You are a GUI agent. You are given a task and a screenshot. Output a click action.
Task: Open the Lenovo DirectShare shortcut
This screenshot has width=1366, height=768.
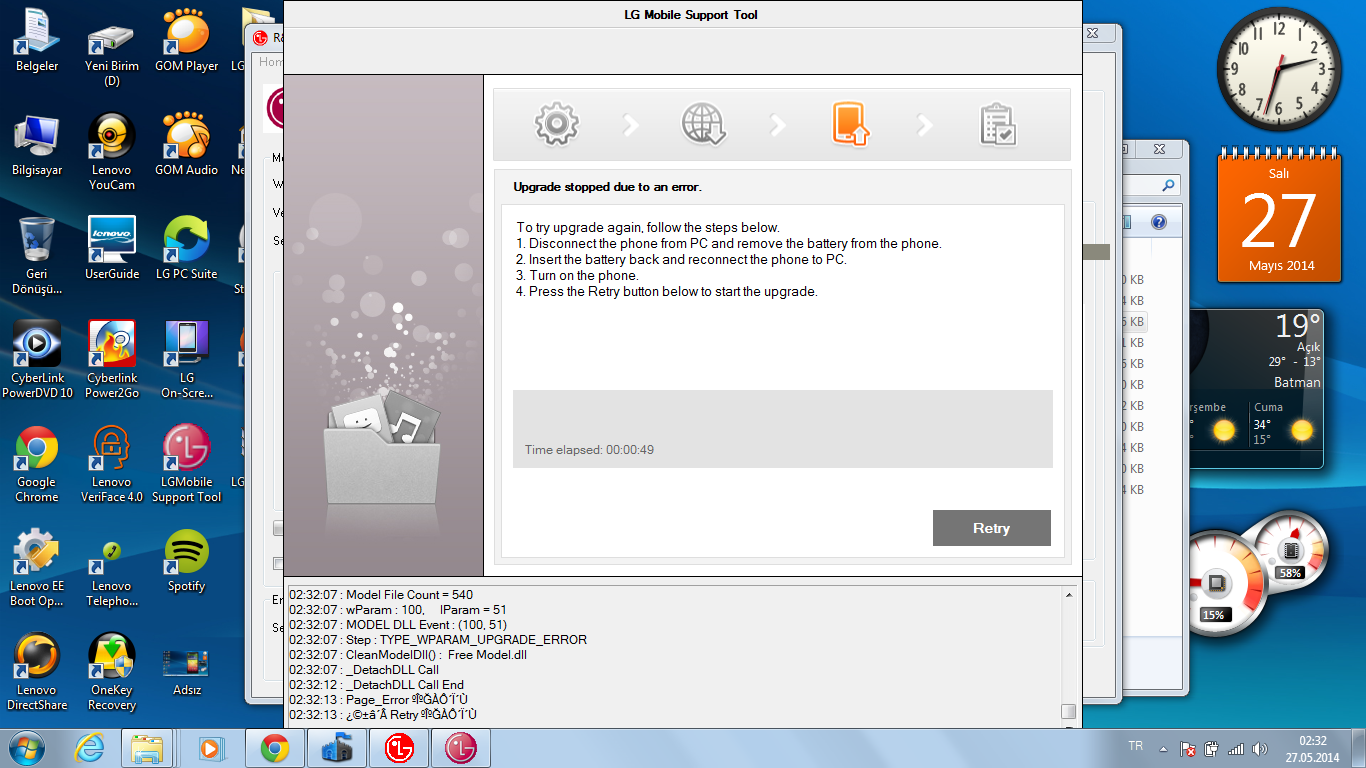click(37, 672)
